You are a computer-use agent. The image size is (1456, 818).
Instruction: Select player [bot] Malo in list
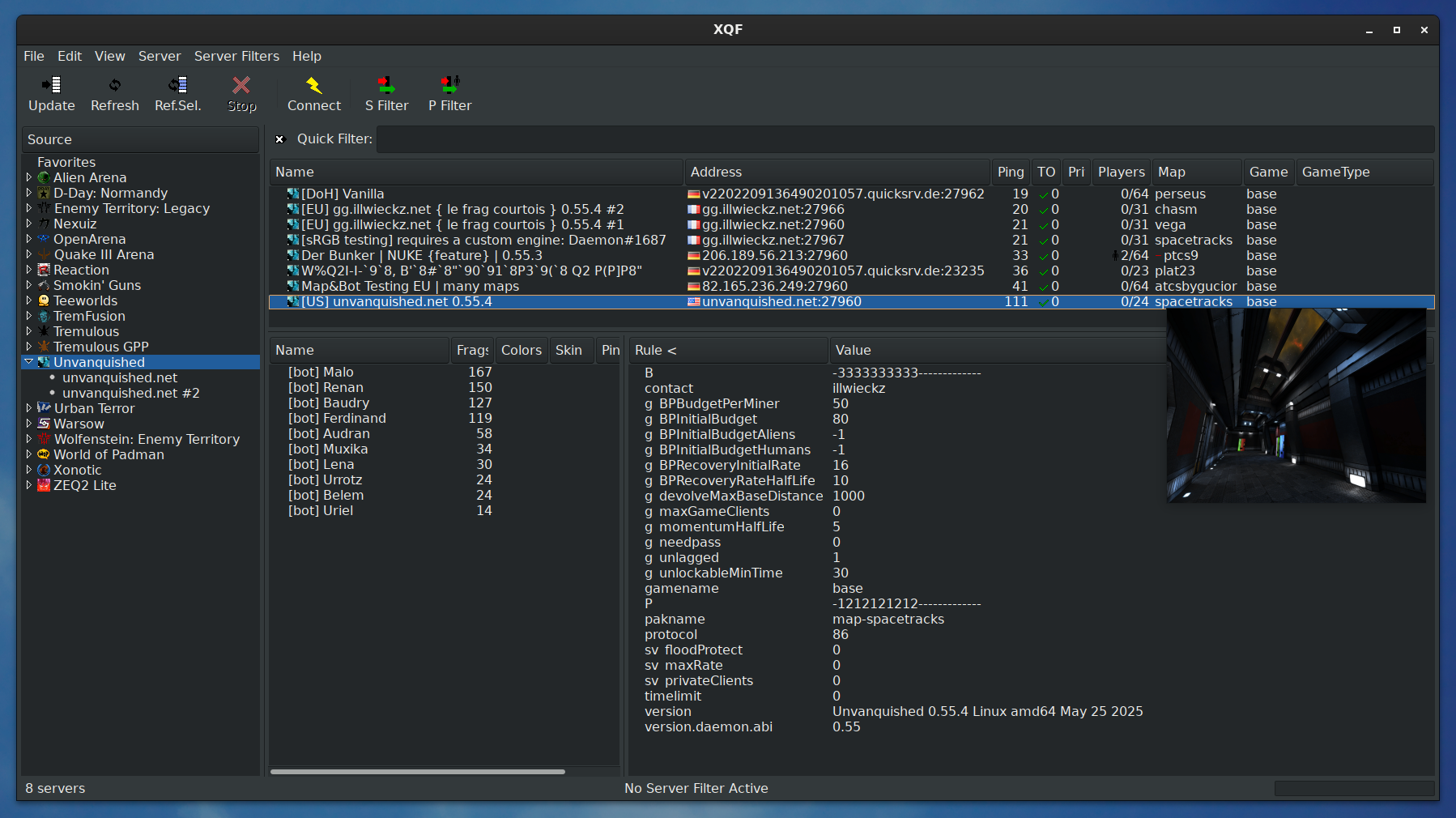444,373
